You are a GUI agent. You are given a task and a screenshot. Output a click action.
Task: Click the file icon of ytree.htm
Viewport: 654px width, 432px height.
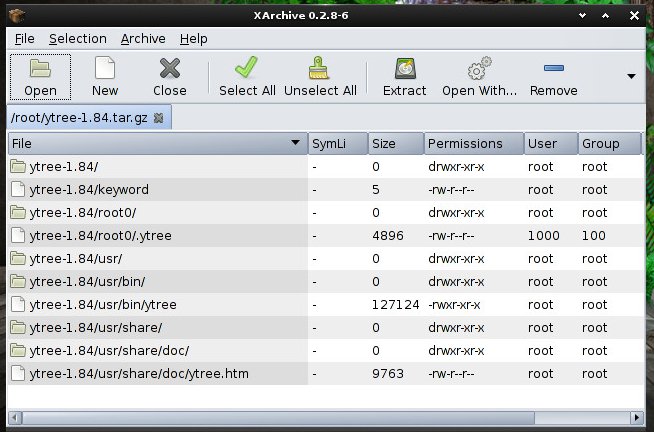coord(18,373)
